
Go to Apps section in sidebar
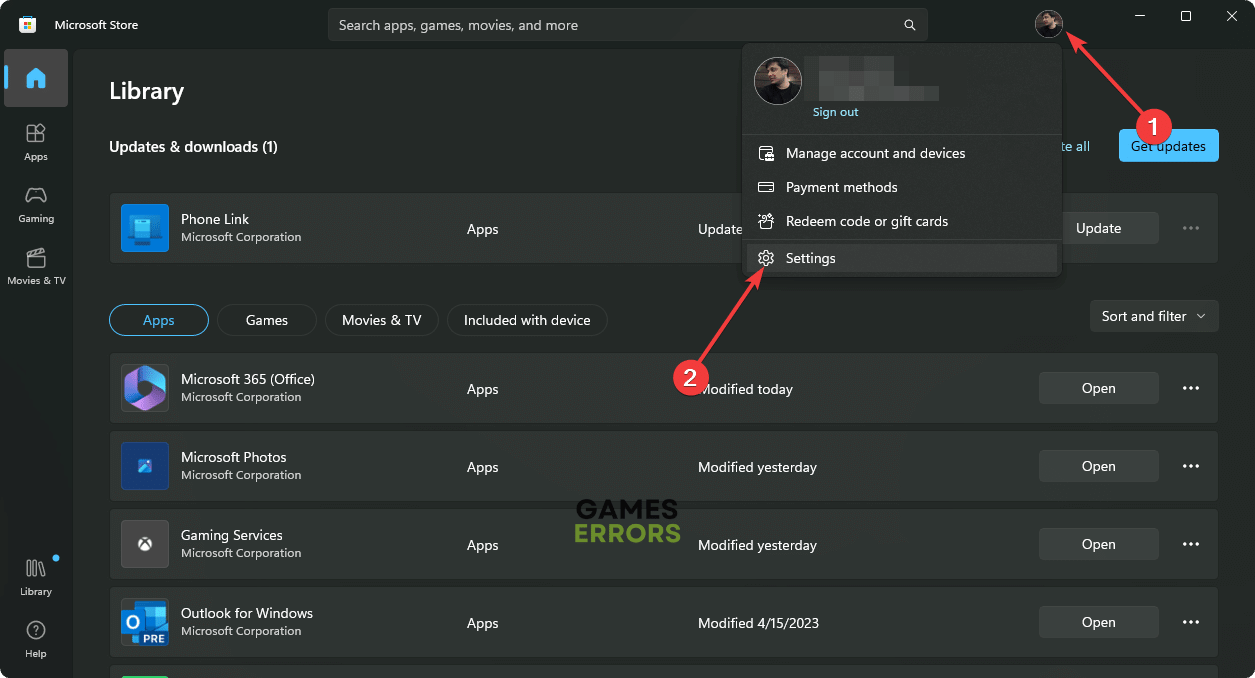pos(36,141)
